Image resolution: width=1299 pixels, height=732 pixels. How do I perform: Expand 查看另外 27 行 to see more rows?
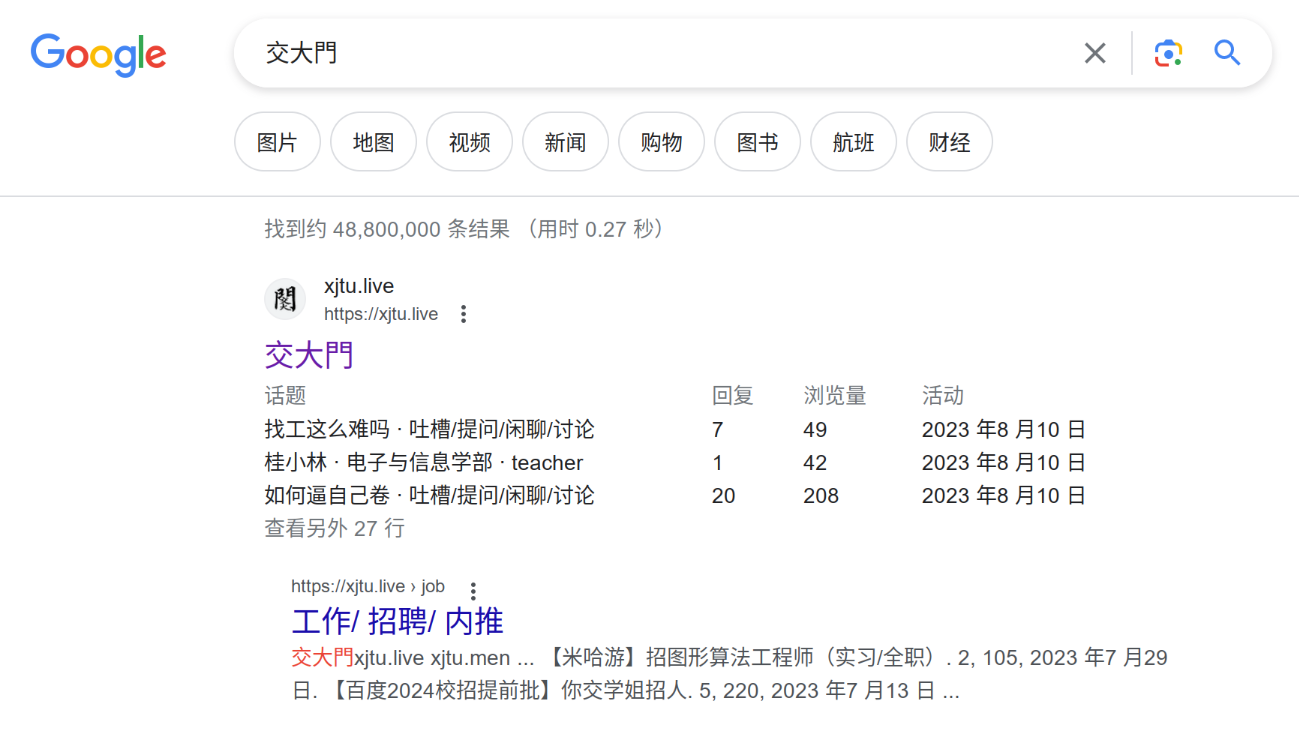[334, 528]
